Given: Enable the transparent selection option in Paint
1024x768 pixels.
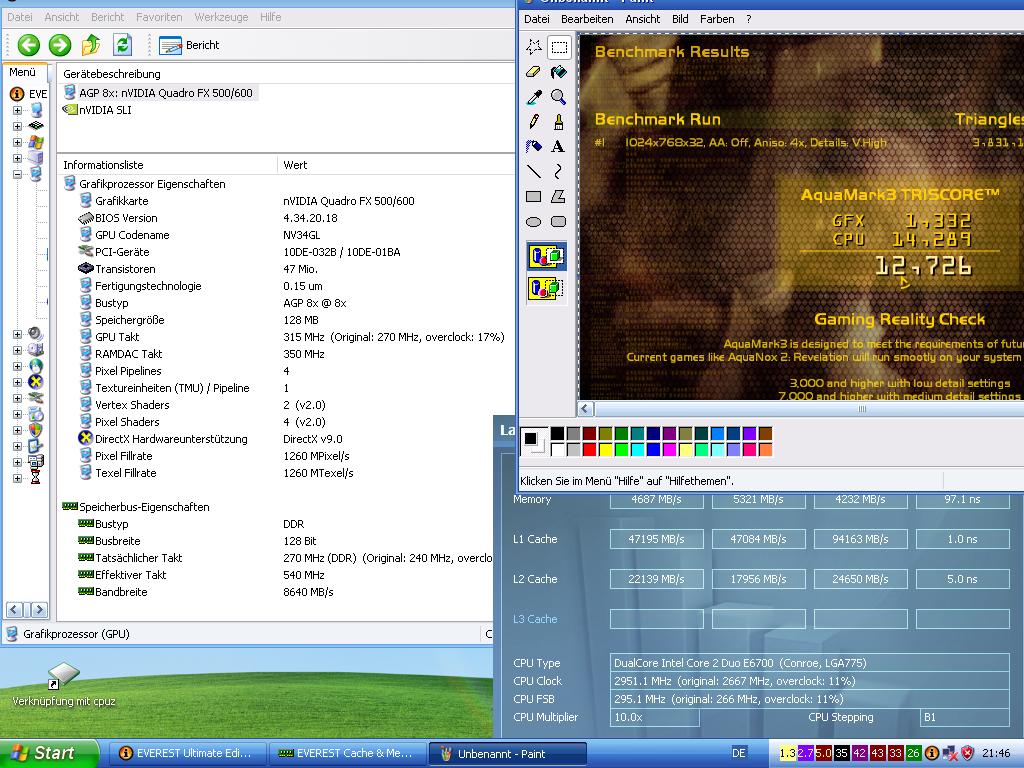Looking at the screenshot, I should [x=547, y=287].
